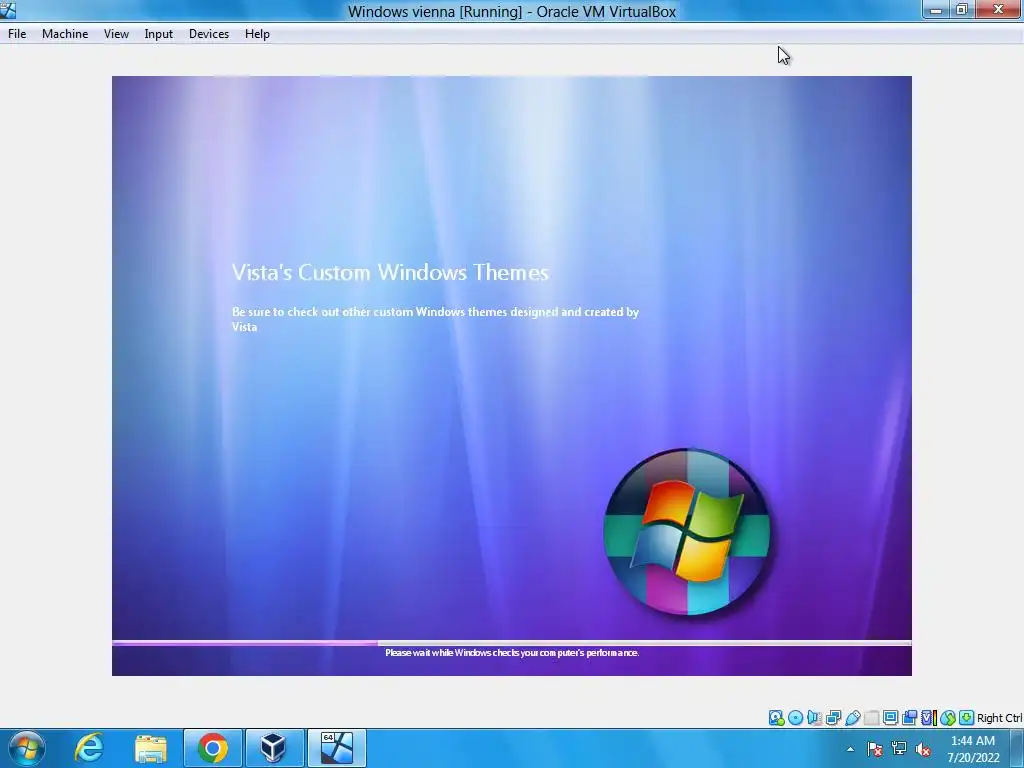Viewport: 1024px width, 768px height.
Task: Open the Machine menu
Action: pyautogui.click(x=65, y=34)
